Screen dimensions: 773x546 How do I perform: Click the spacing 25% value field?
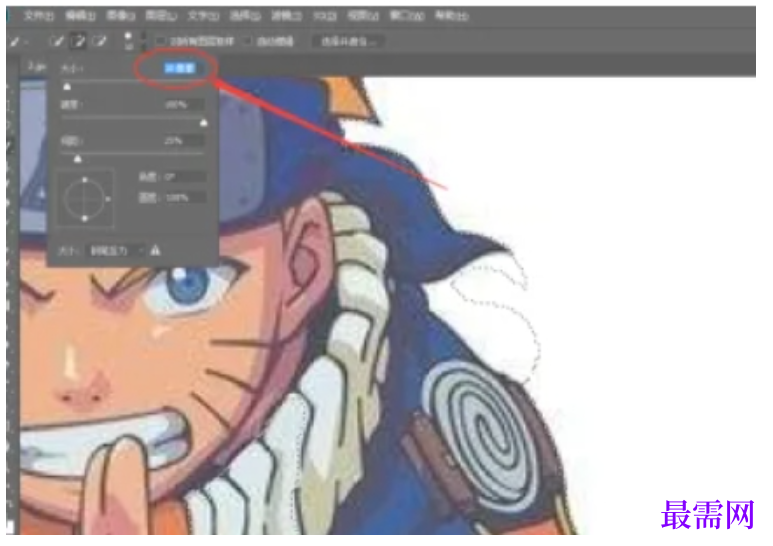coord(181,141)
